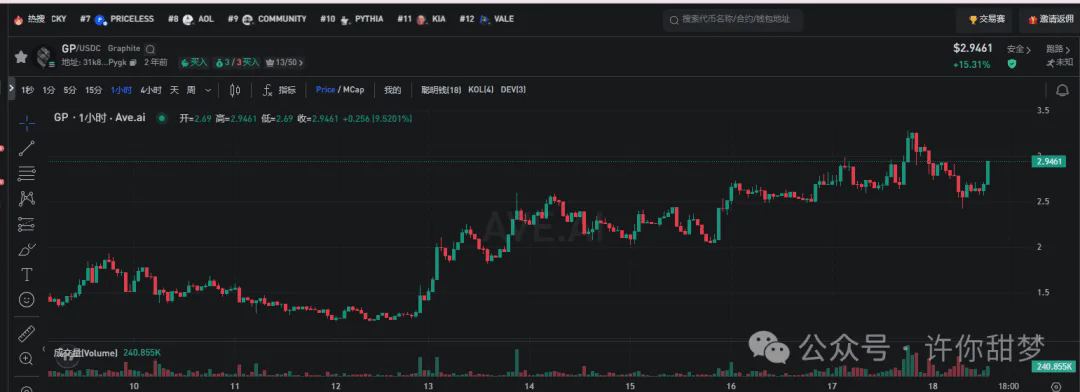
Task: Open trending token #12 VALE
Action: point(486,19)
